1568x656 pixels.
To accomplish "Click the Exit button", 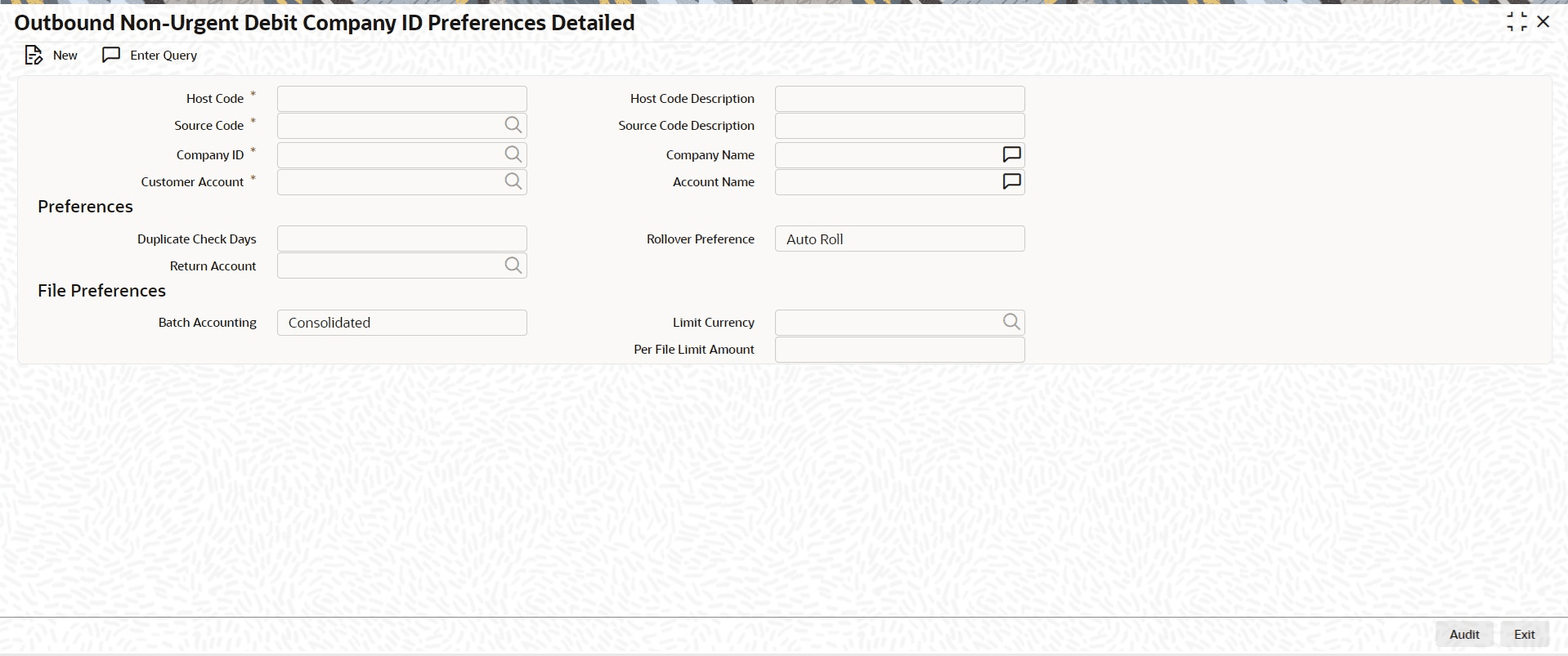I will 1525,635.
